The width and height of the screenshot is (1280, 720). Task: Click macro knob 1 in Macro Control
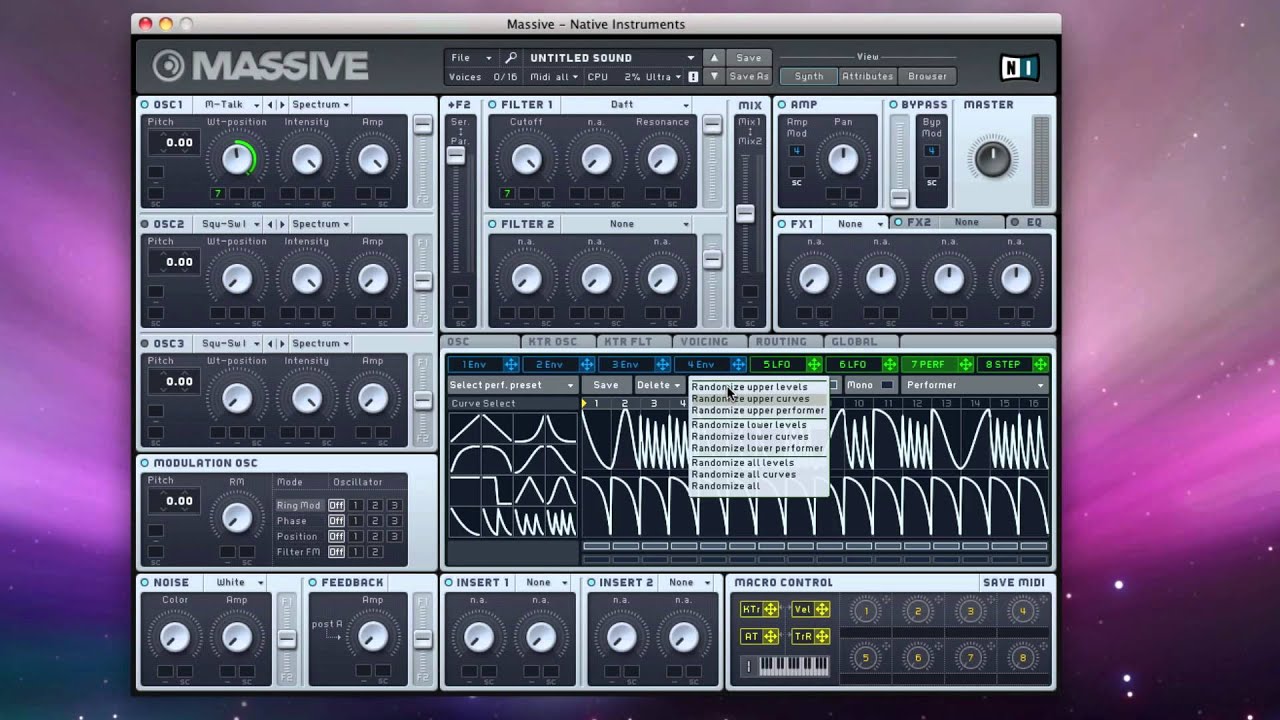866,612
